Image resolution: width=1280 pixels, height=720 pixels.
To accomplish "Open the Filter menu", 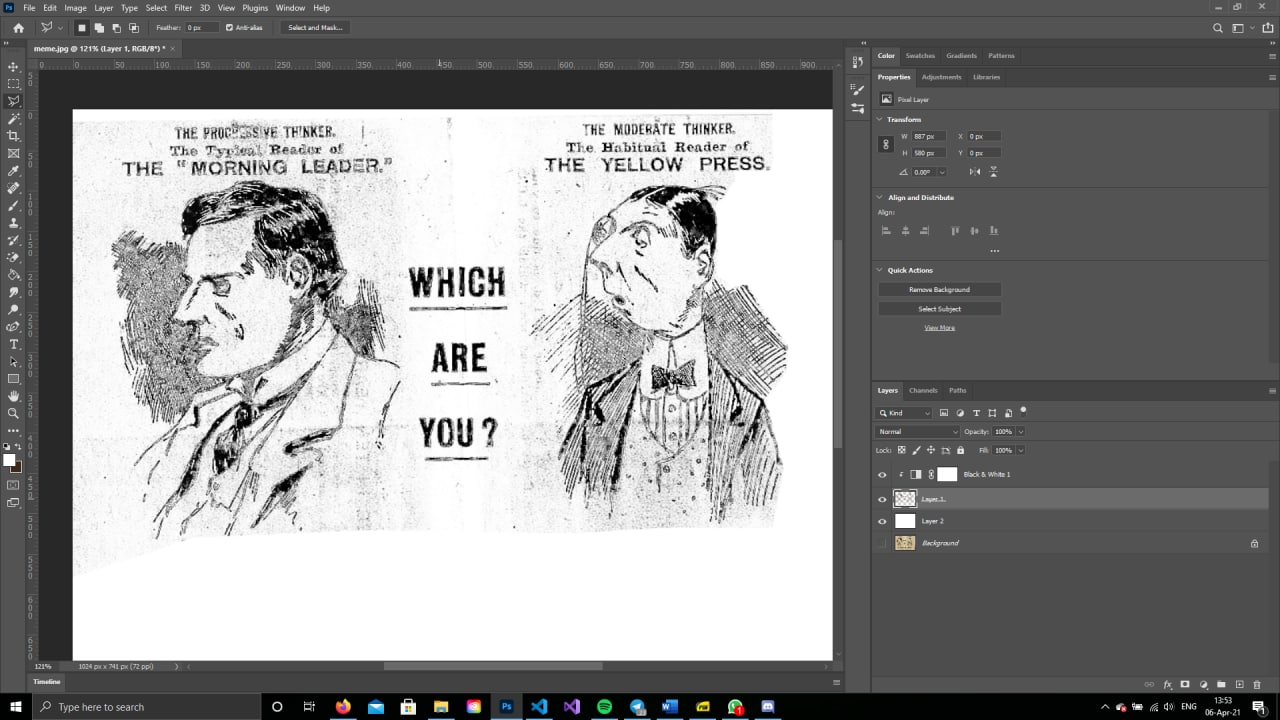I will click(183, 8).
